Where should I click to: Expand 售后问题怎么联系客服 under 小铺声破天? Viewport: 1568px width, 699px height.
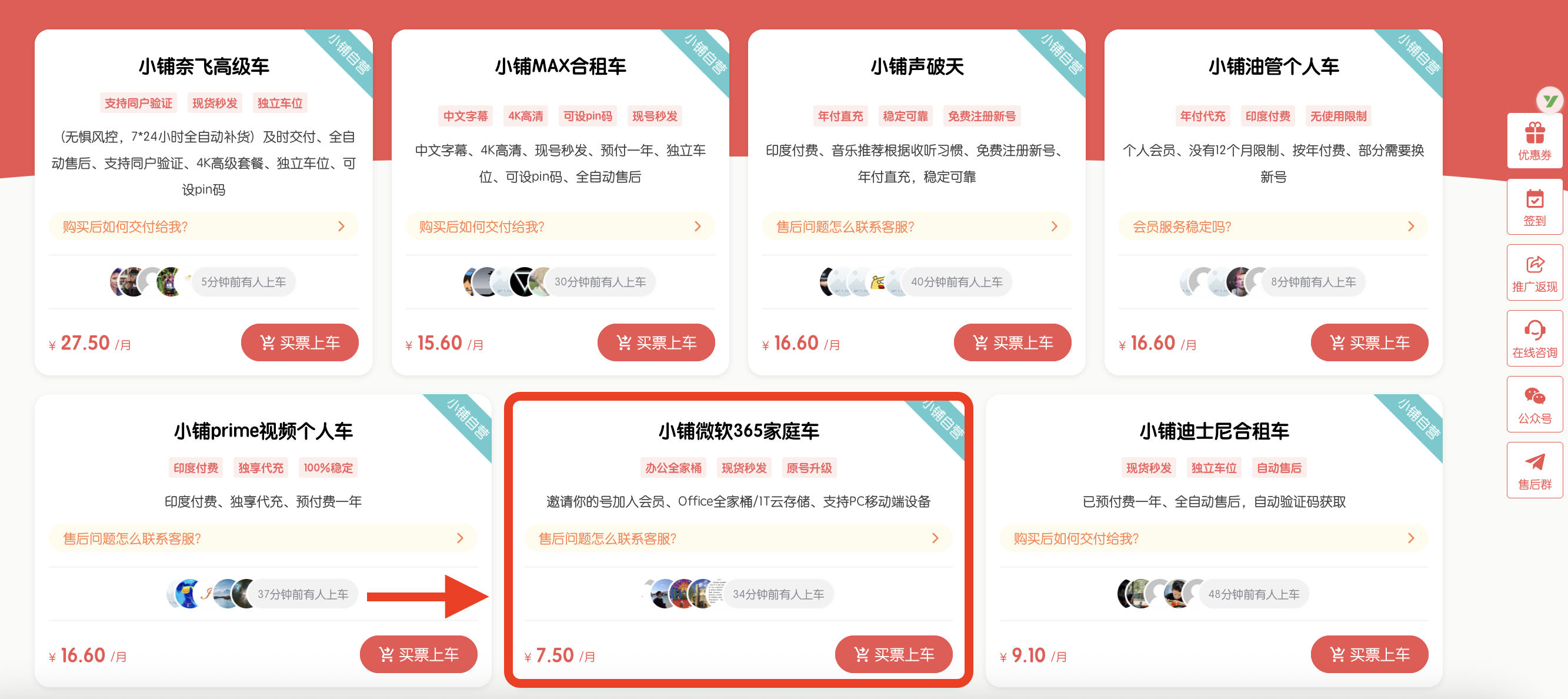916,227
